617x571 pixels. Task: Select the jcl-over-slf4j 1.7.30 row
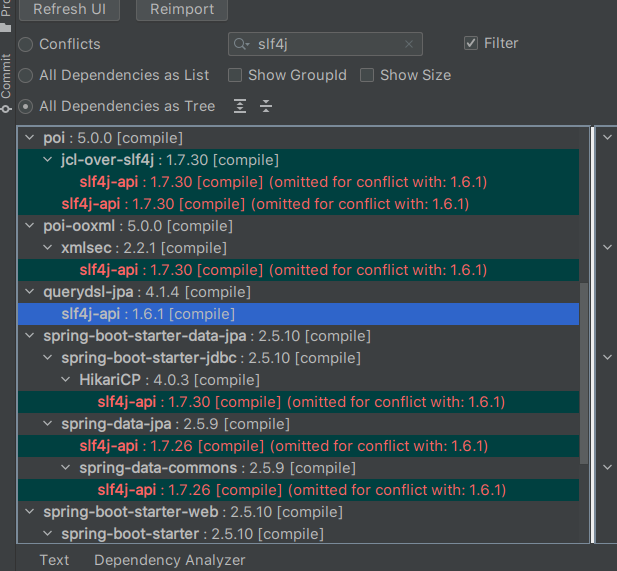point(298,160)
